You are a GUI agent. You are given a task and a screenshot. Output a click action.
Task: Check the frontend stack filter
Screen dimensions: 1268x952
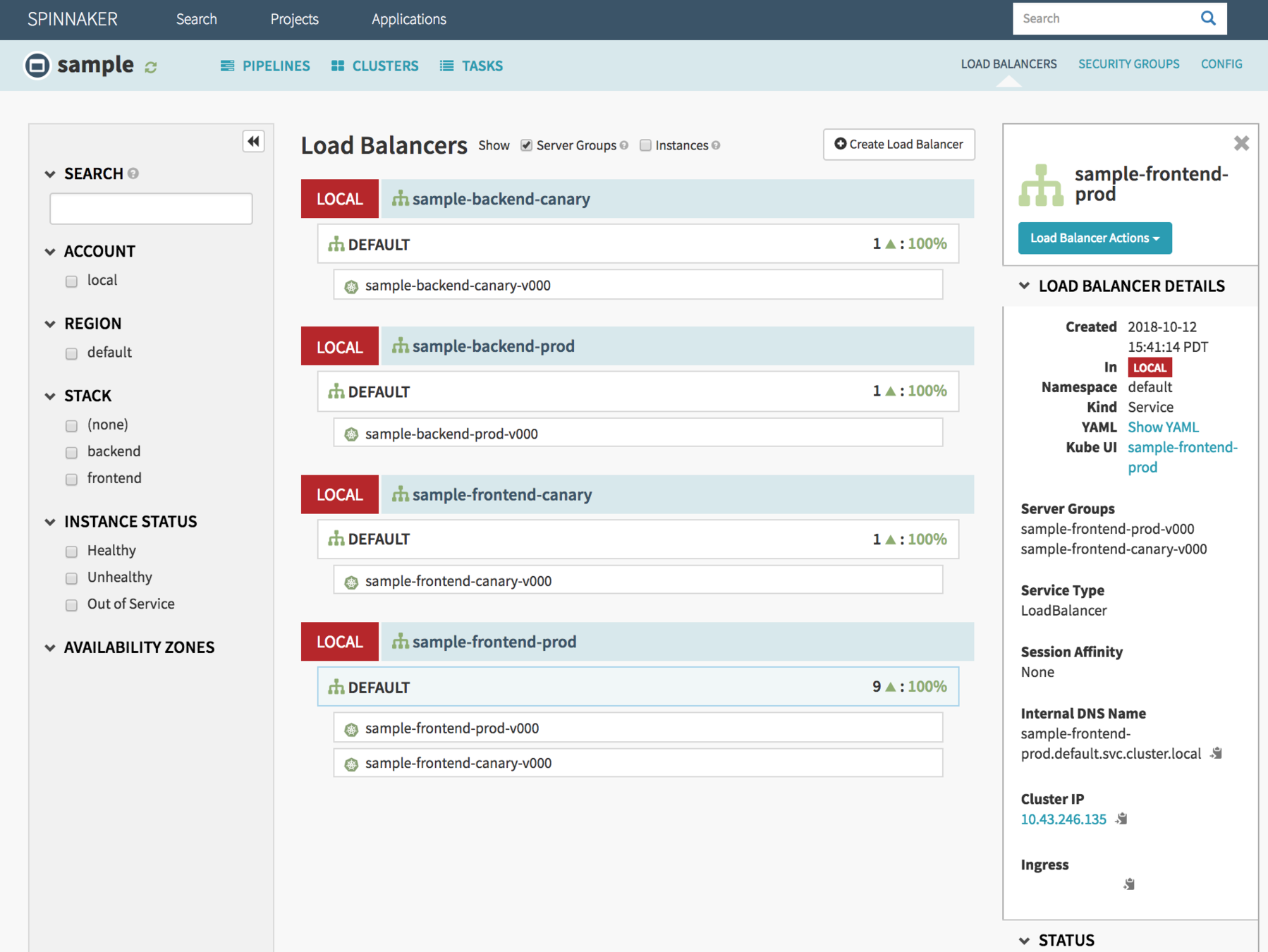click(71, 480)
